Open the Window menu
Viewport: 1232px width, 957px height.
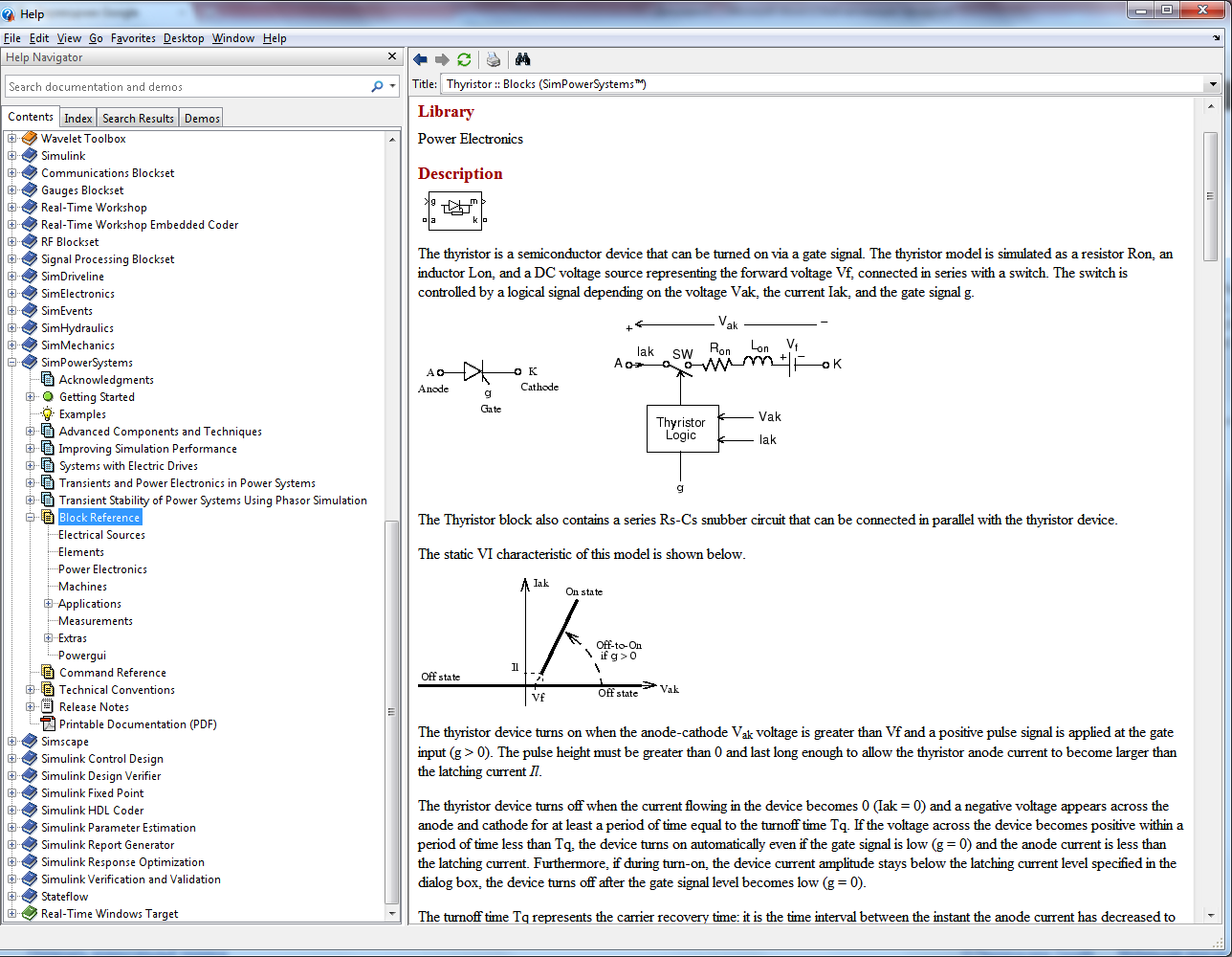coord(233,38)
